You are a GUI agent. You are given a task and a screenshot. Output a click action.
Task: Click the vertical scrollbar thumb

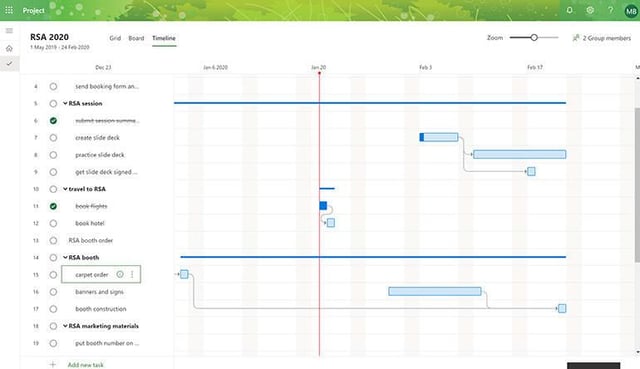point(637,185)
